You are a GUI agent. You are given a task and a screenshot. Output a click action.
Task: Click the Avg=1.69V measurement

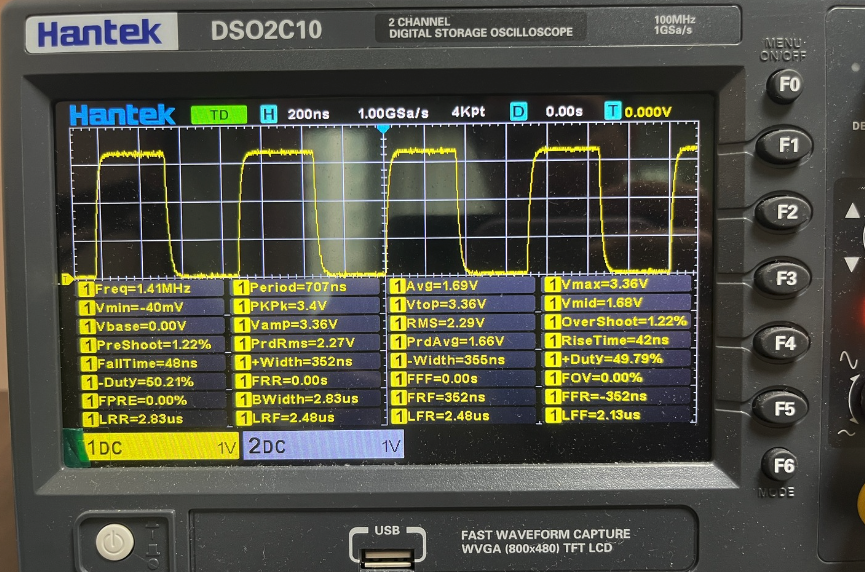pos(462,286)
